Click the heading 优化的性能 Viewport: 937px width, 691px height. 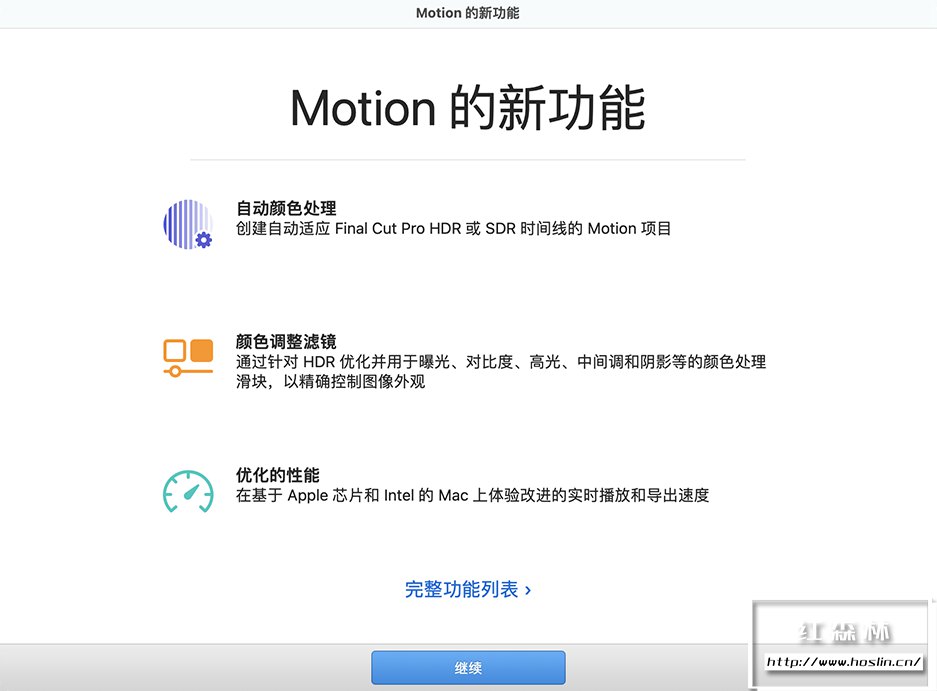coord(278,475)
